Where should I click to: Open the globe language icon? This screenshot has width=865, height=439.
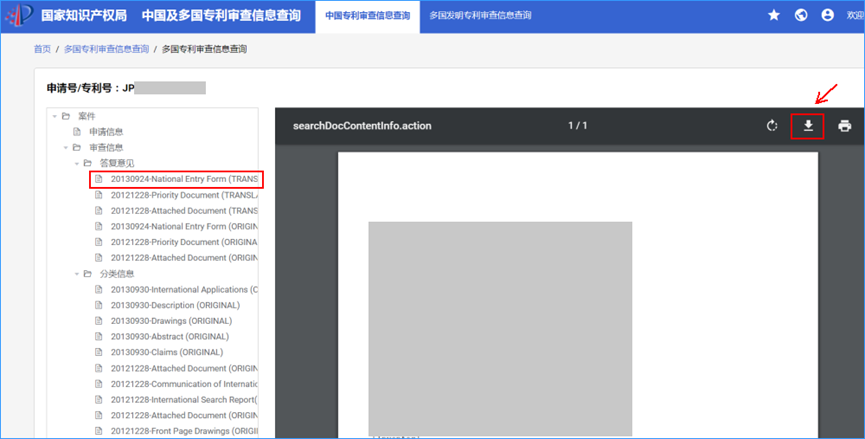[x=801, y=15]
